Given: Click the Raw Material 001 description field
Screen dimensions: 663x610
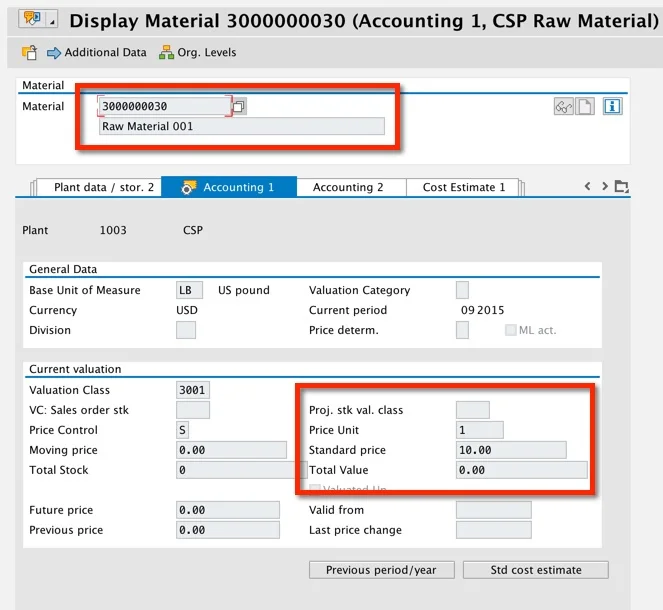Looking at the screenshot, I should tap(241, 126).
